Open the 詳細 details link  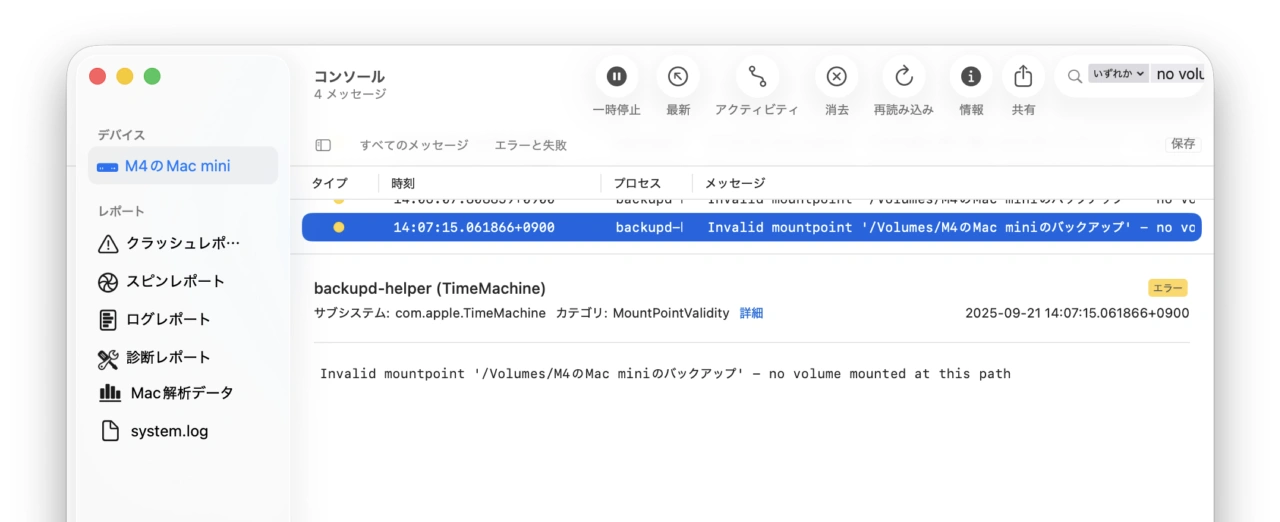pos(751,313)
